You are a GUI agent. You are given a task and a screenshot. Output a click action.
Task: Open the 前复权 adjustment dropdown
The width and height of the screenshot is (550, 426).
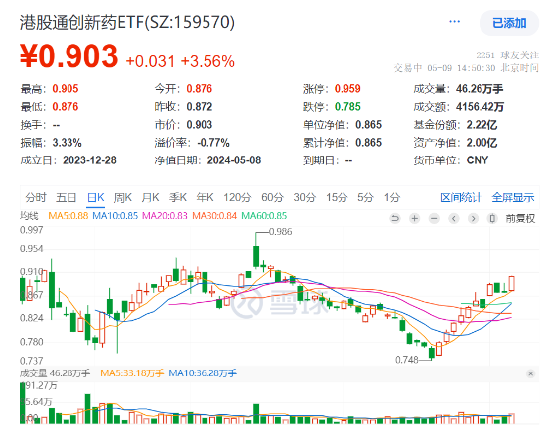[520, 219]
